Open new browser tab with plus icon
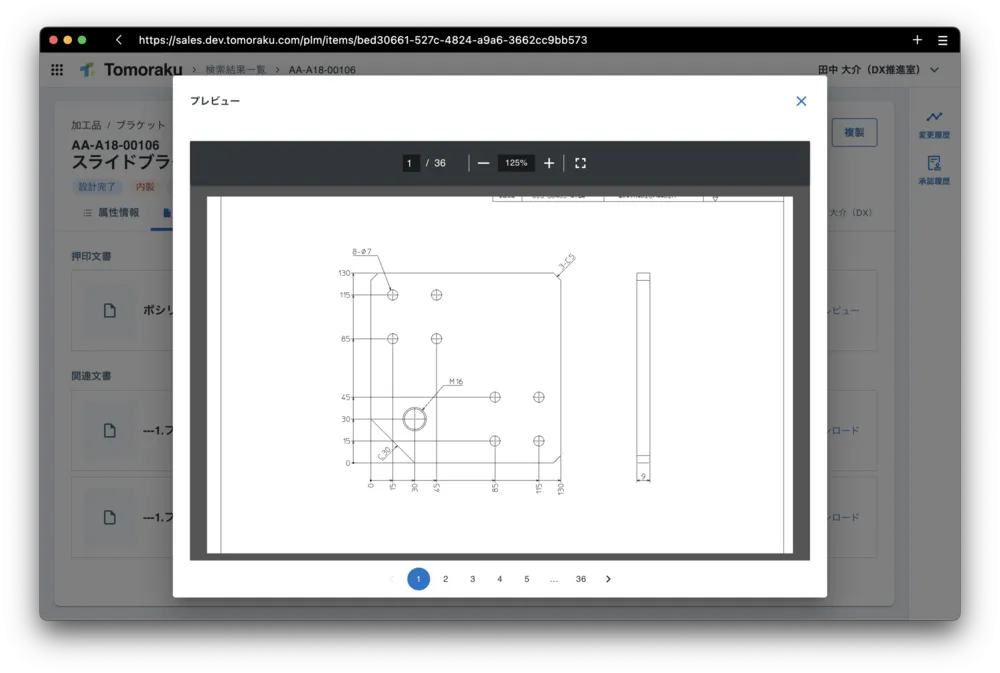 tap(917, 40)
